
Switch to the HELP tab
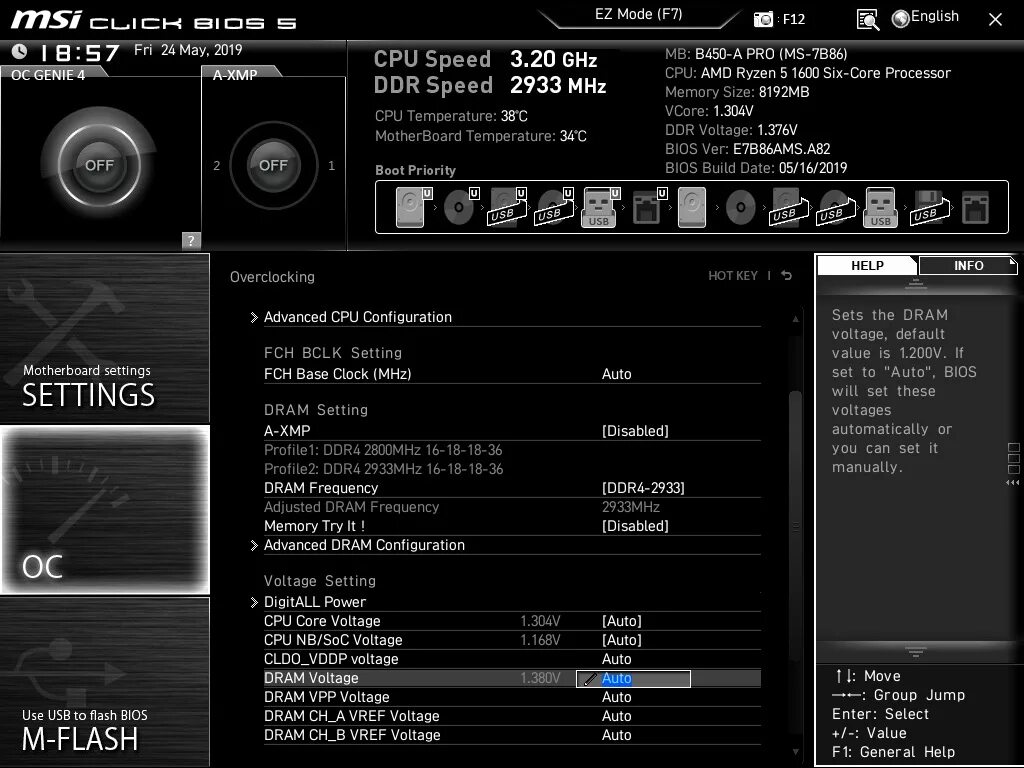tap(867, 265)
